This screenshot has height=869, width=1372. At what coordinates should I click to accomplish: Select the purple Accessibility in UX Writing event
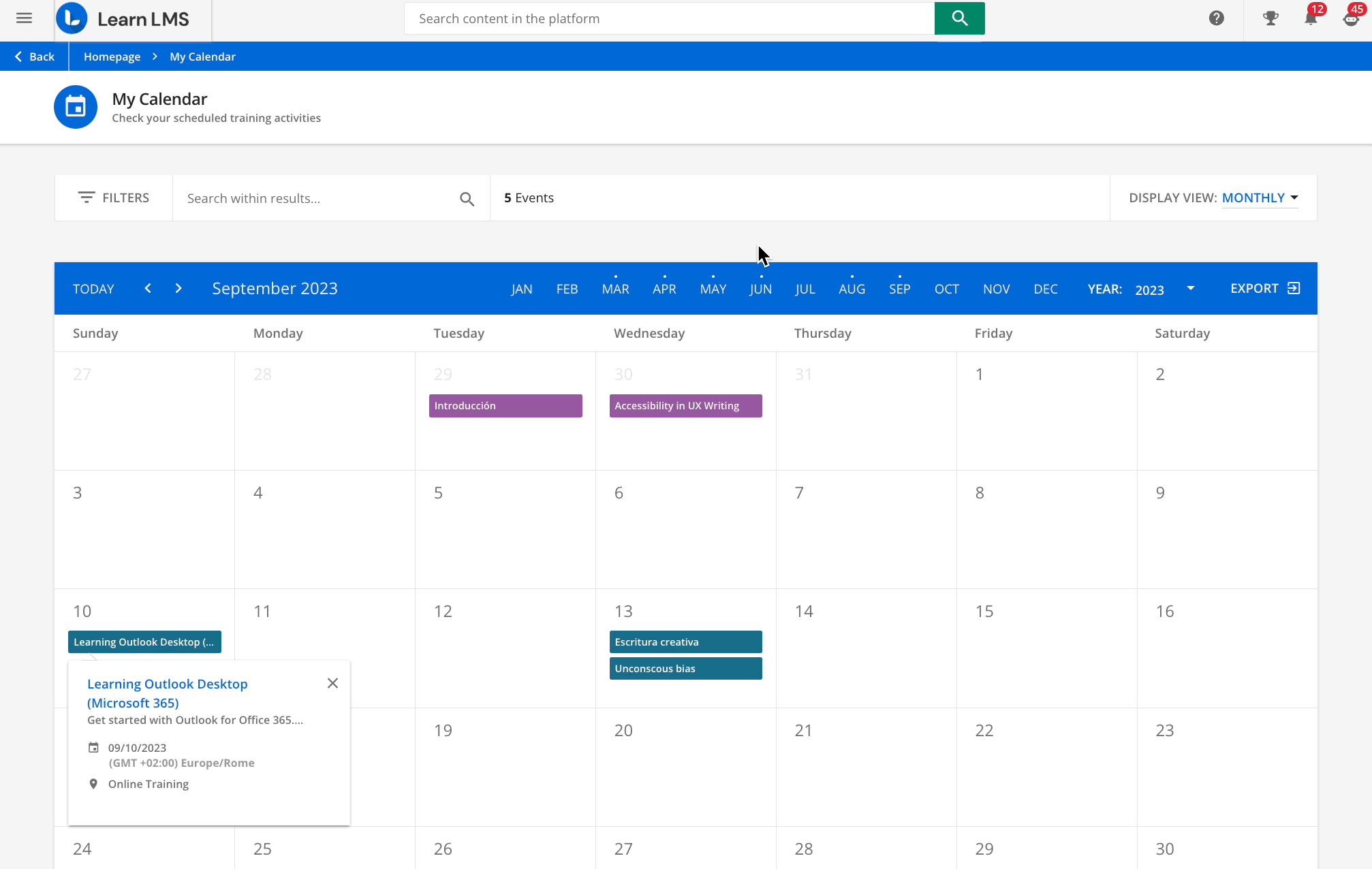[685, 406]
